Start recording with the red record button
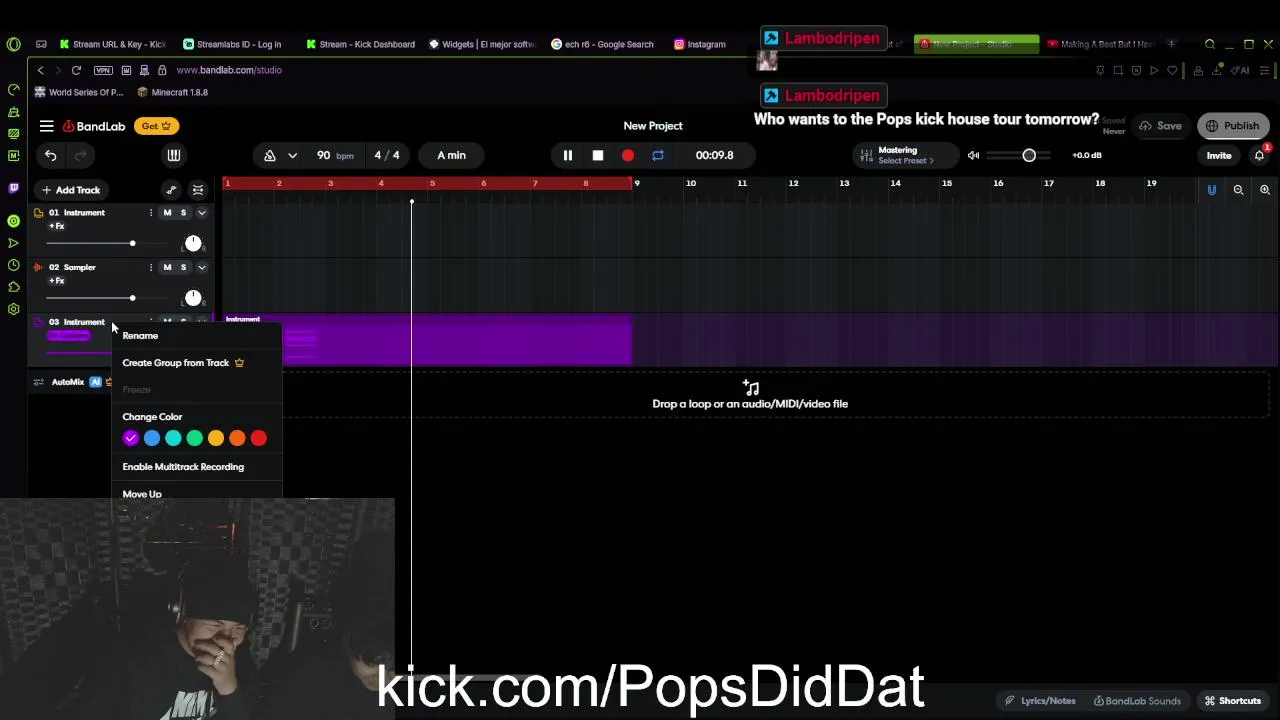This screenshot has height=720, width=1280. (627, 155)
